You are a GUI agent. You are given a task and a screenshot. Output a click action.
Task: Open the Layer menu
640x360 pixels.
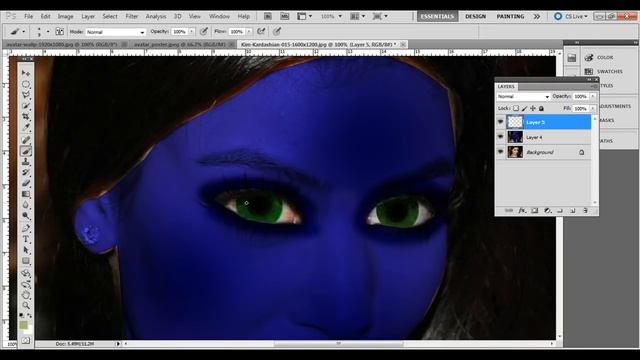click(x=88, y=16)
